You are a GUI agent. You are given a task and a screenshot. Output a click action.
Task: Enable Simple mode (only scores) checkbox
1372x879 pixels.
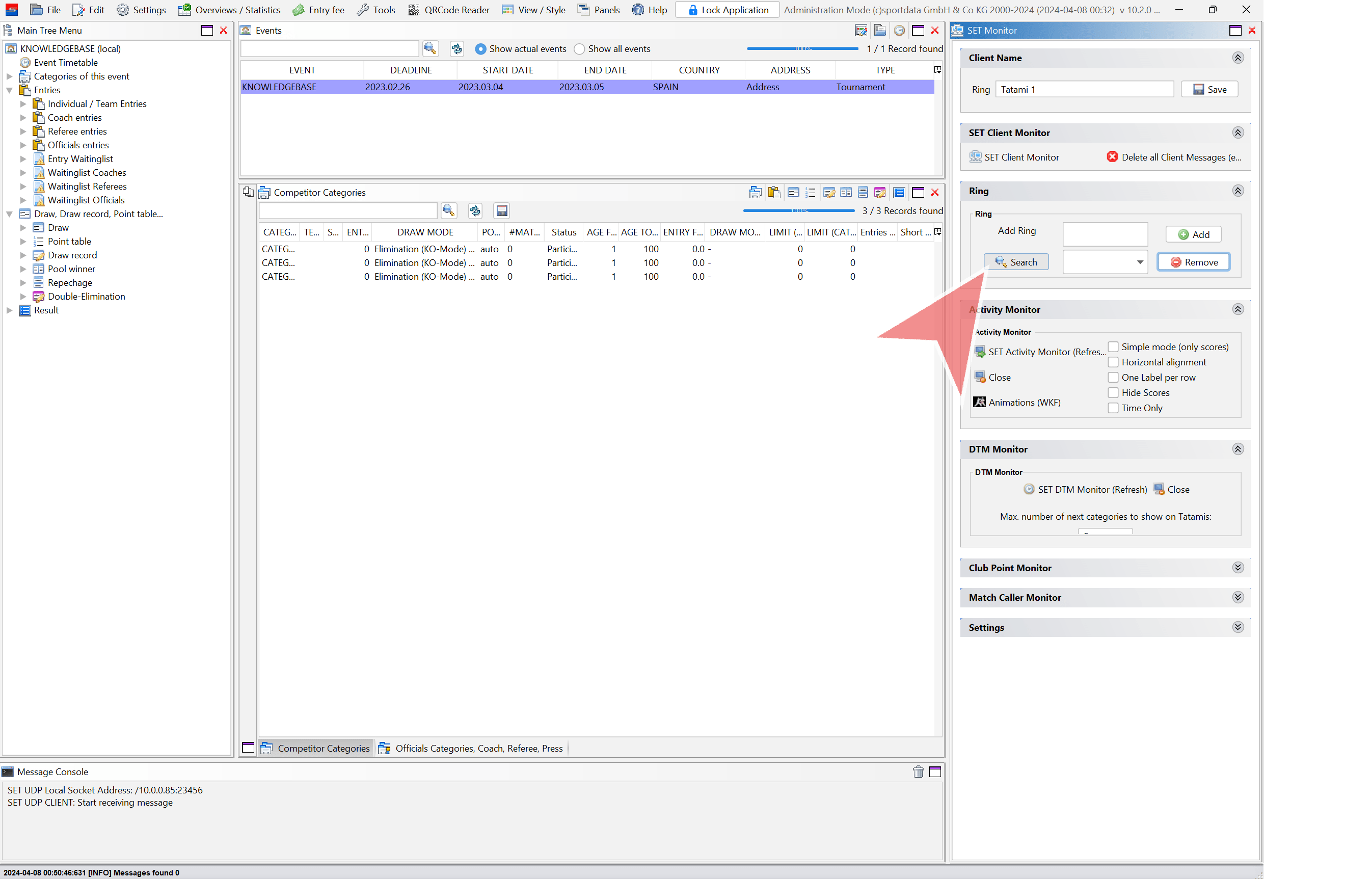pyautogui.click(x=1113, y=347)
